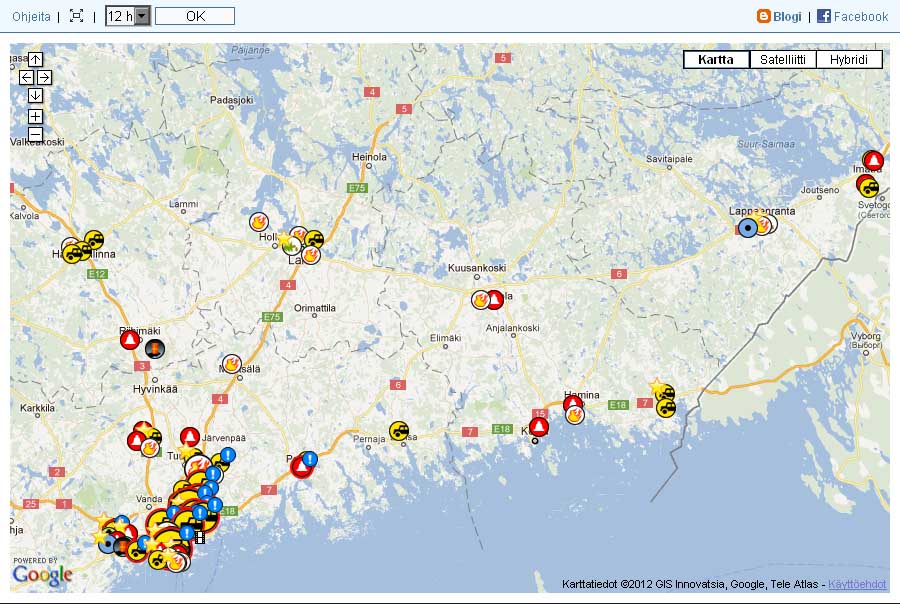Switch to Hybridi map view
The image size is (900, 604).
849,60
